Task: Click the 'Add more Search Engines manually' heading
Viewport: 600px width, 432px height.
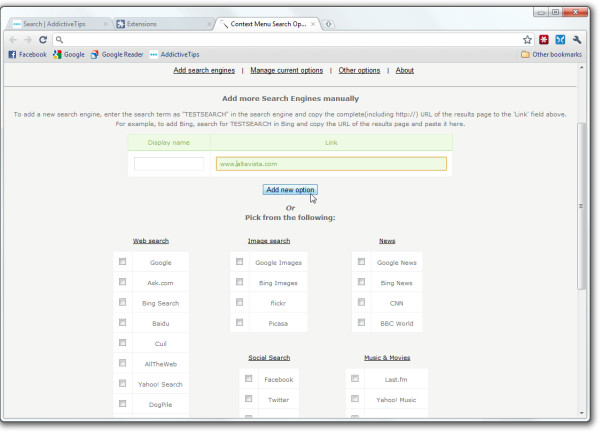Action: (x=290, y=99)
